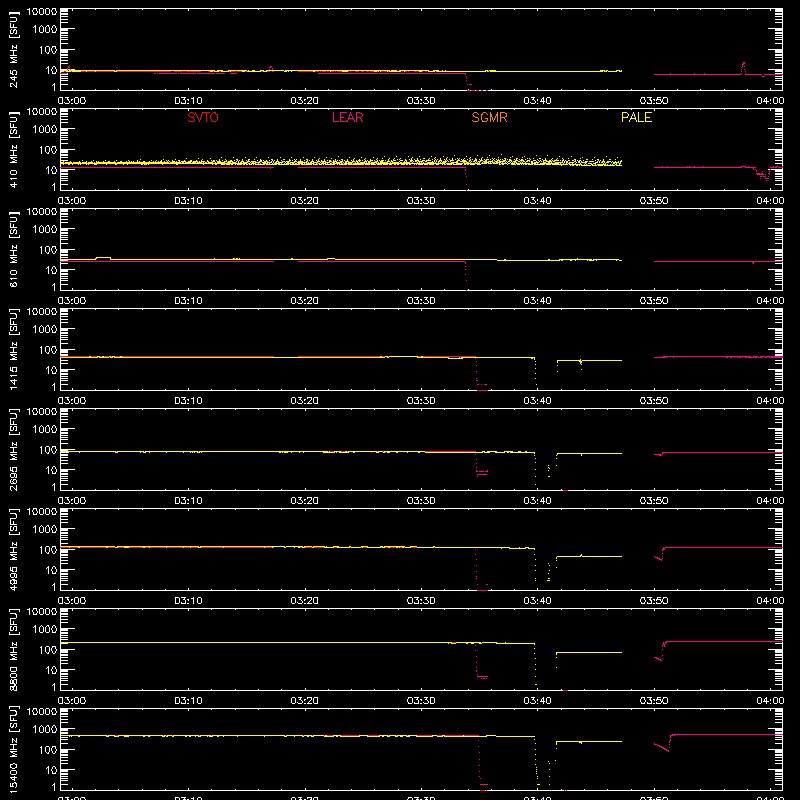Screen dimensions: 800x800
Task: Click the pink LEAR station label
Action: pyautogui.click(x=347, y=117)
